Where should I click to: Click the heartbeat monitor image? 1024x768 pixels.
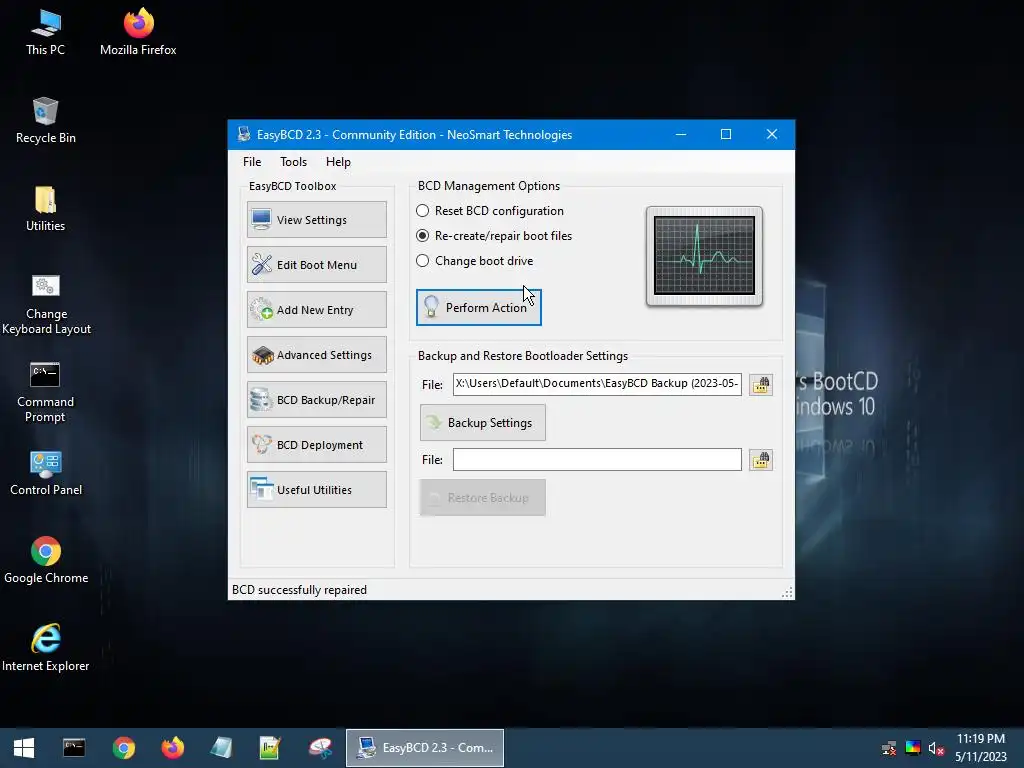pyautogui.click(x=704, y=256)
